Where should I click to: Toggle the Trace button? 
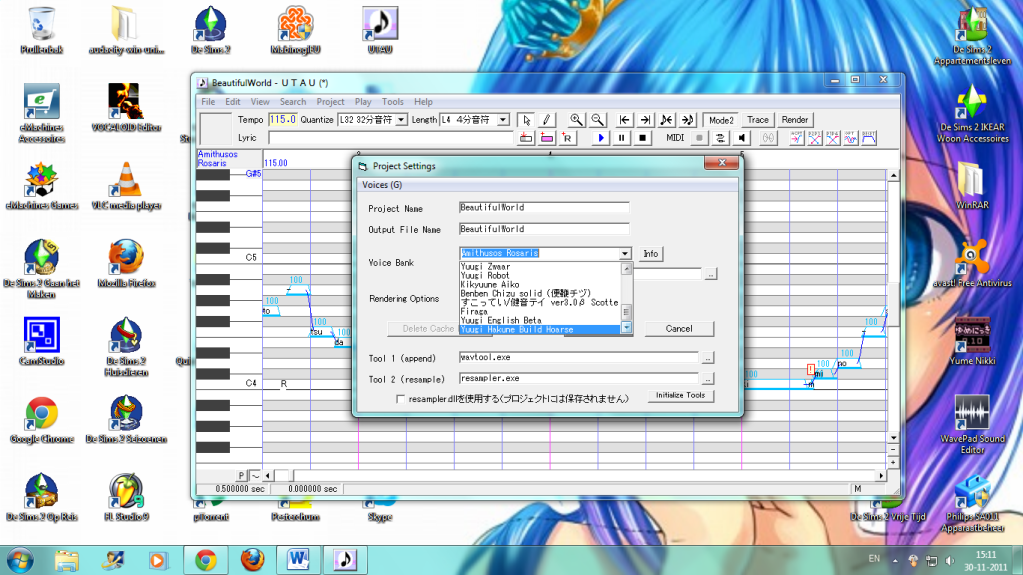(x=758, y=120)
